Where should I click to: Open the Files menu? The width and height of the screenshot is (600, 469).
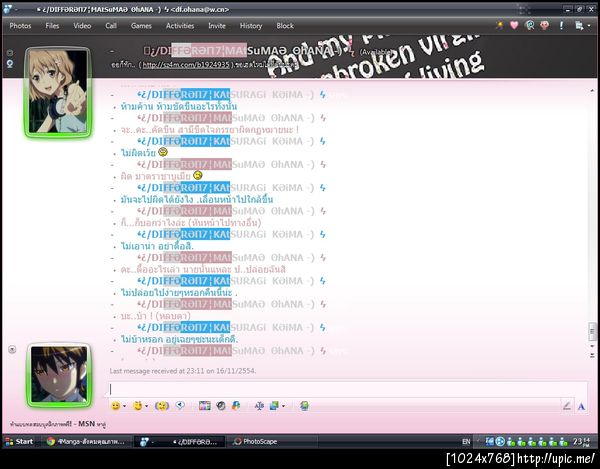[x=52, y=26]
